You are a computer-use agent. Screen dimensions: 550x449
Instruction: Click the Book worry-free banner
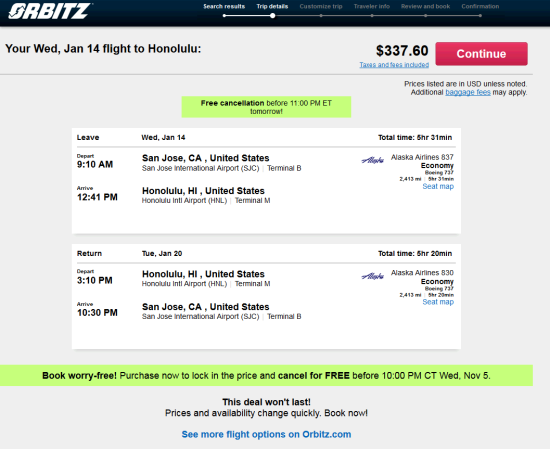click(x=266, y=375)
